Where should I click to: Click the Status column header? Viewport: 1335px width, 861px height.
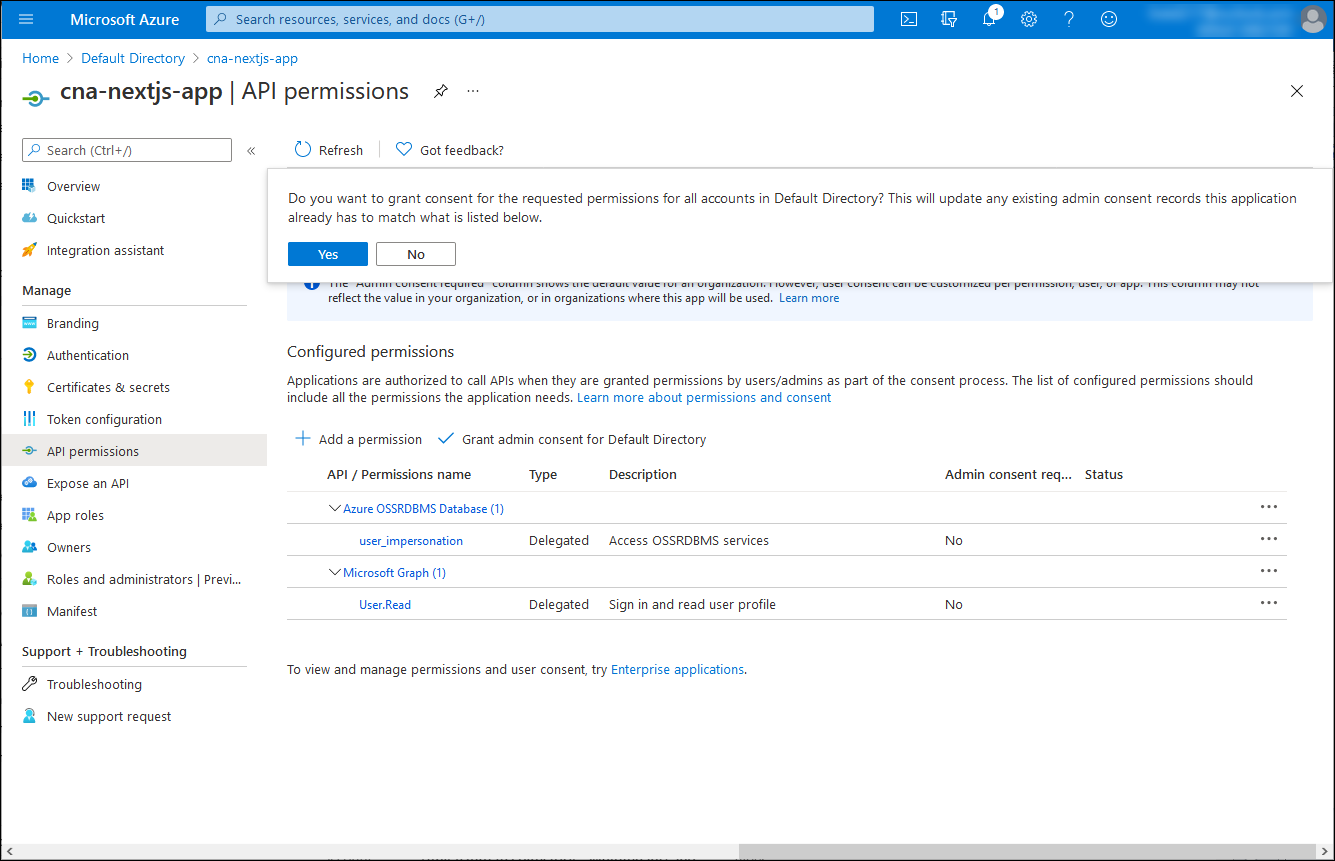pos(1104,474)
